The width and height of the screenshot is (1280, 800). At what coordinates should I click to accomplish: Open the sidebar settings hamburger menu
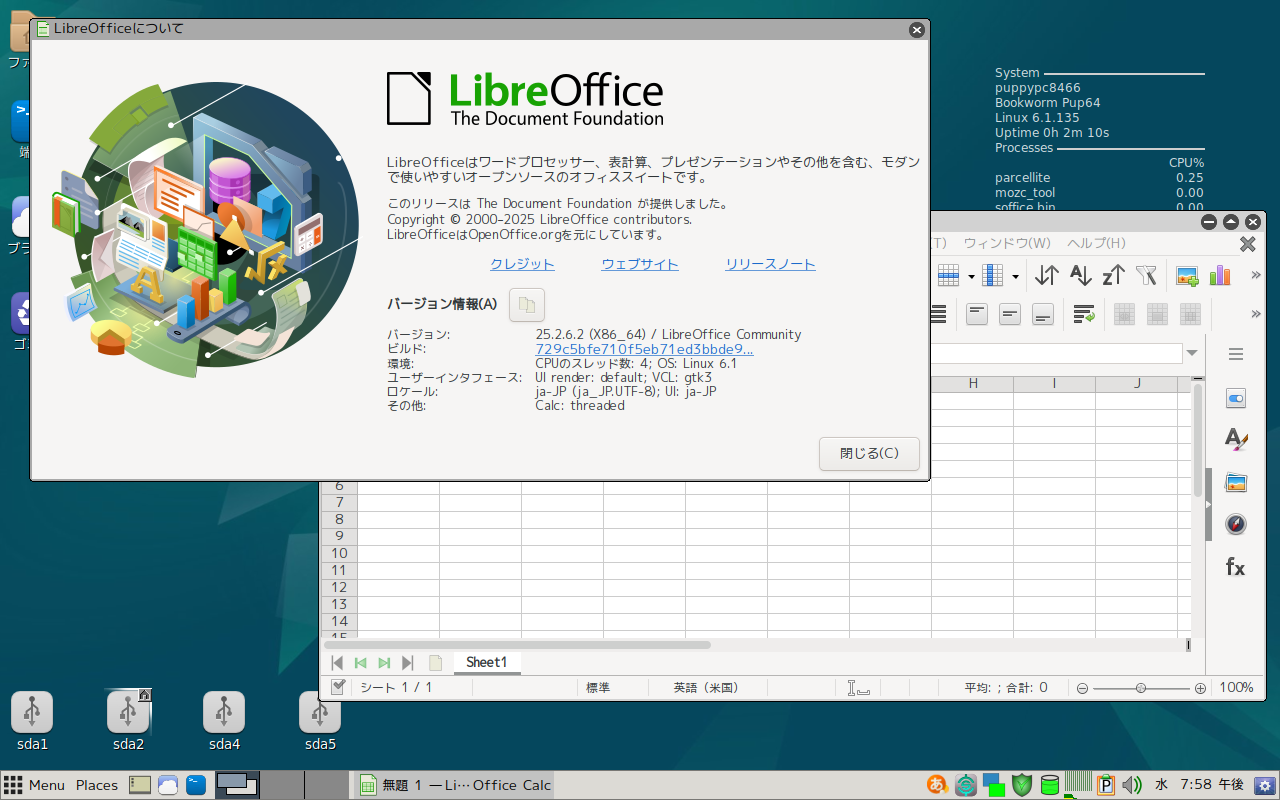pos(1236,354)
